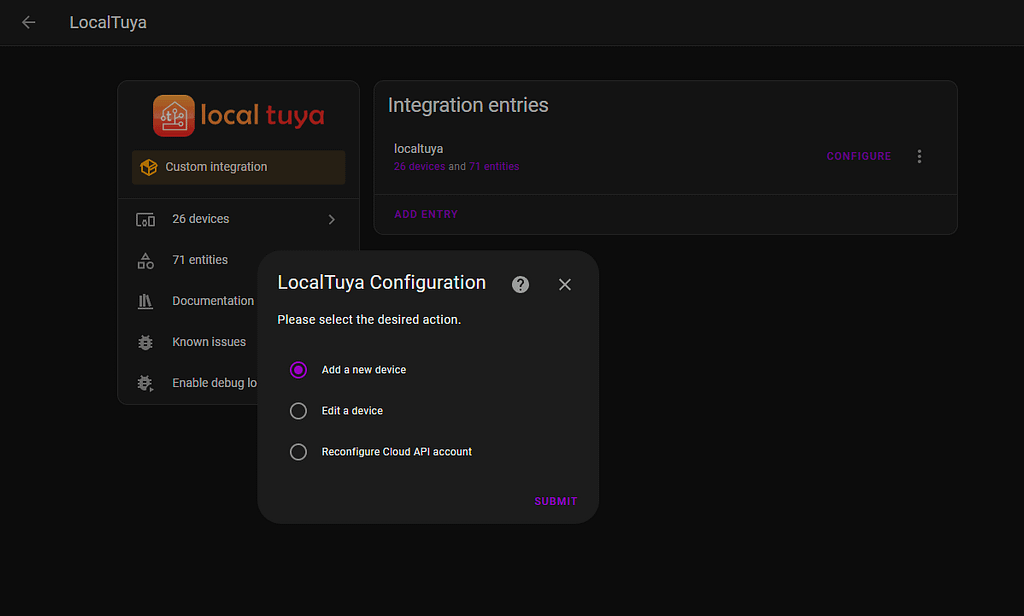
Task: Open the dialog help question mark
Action: [520, 284]
